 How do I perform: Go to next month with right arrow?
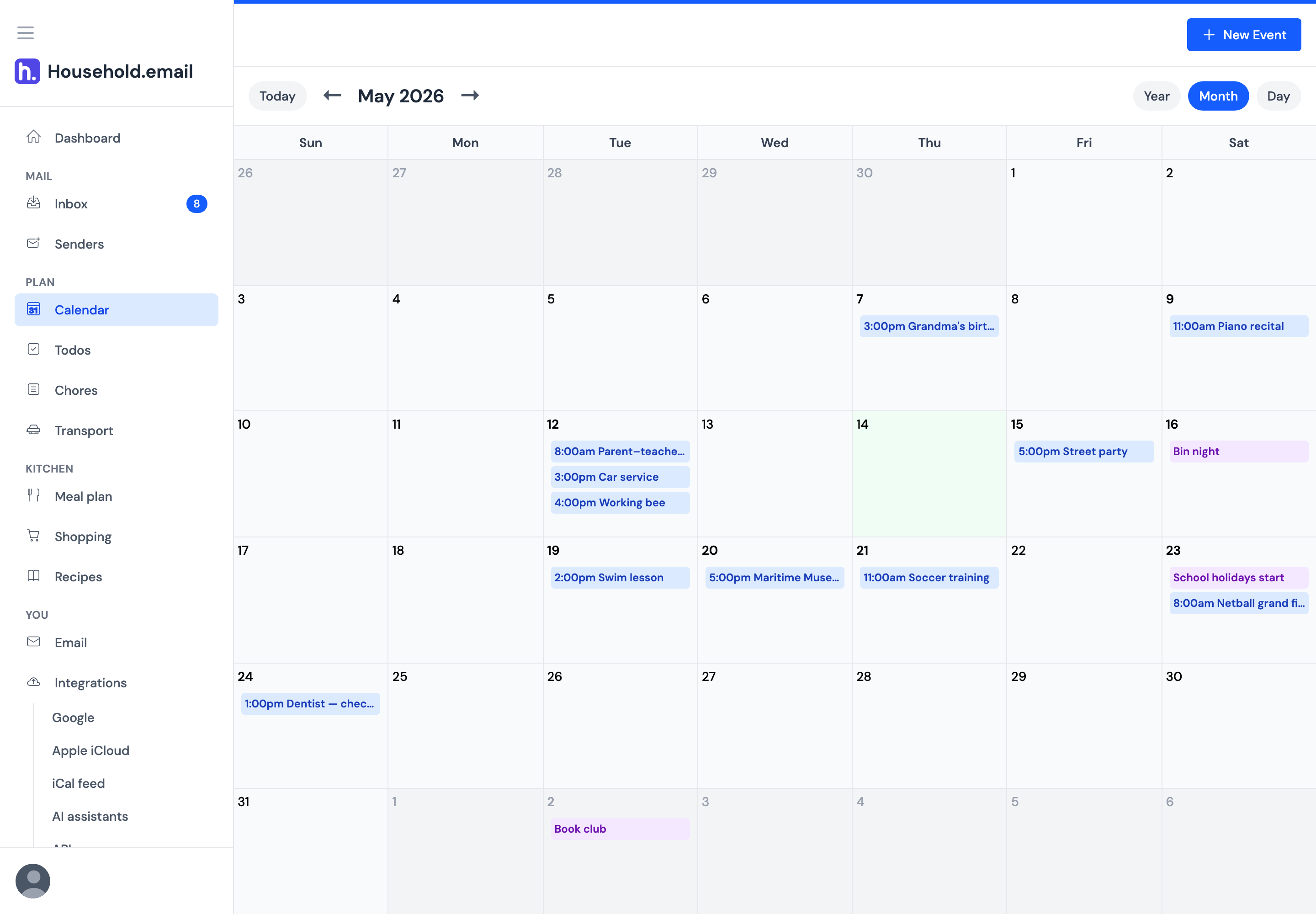point(470,95)
